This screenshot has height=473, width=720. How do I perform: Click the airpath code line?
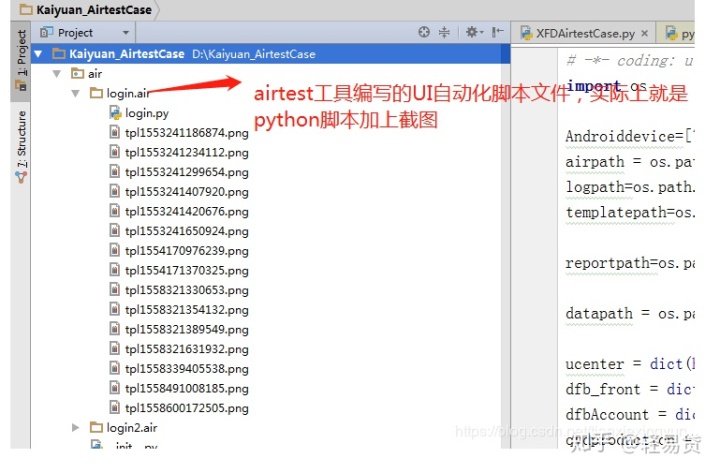[630, 162]
